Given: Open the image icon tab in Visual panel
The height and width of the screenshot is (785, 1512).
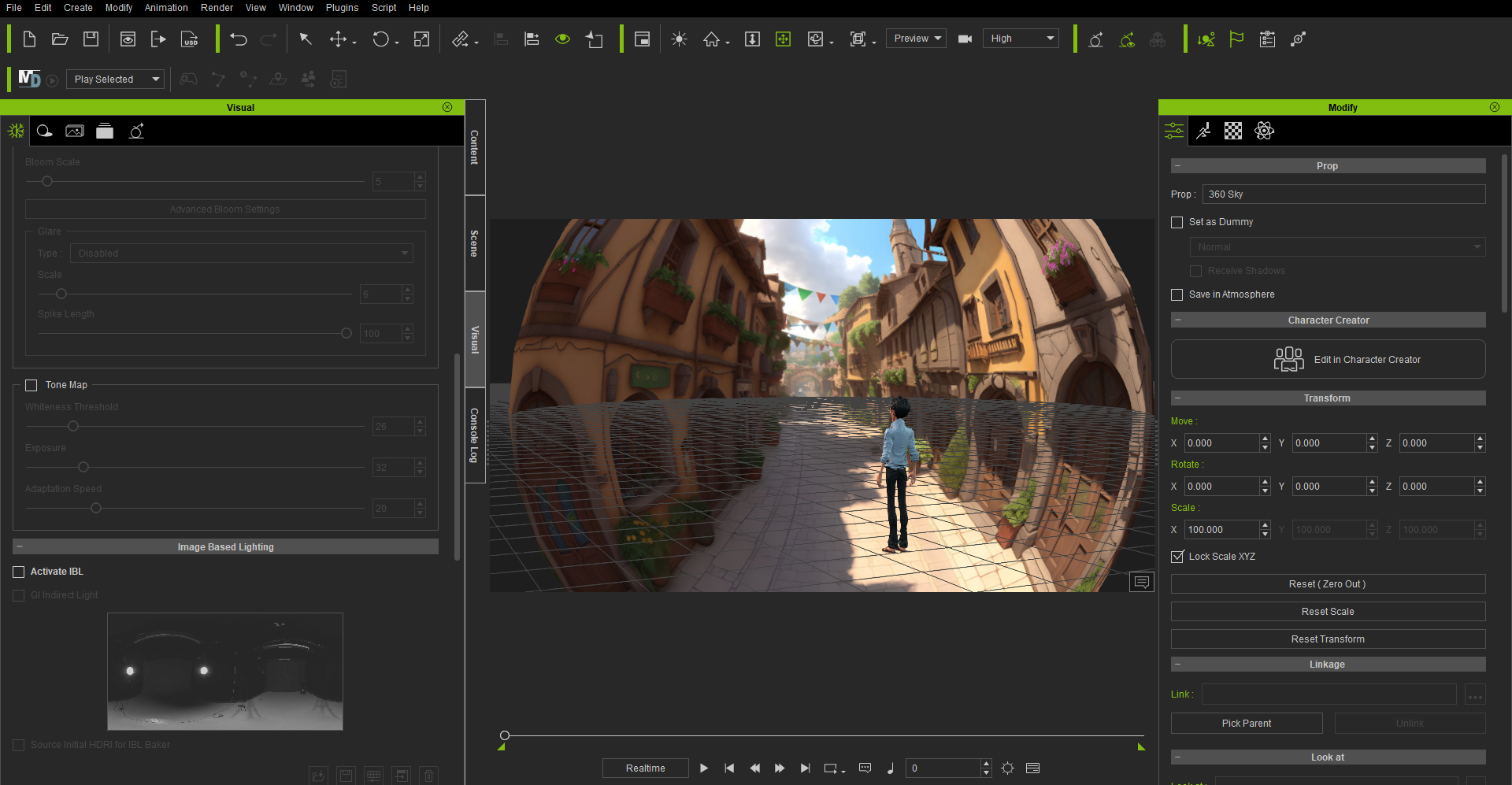Looking at the screenshot, I should click(75, 131).
